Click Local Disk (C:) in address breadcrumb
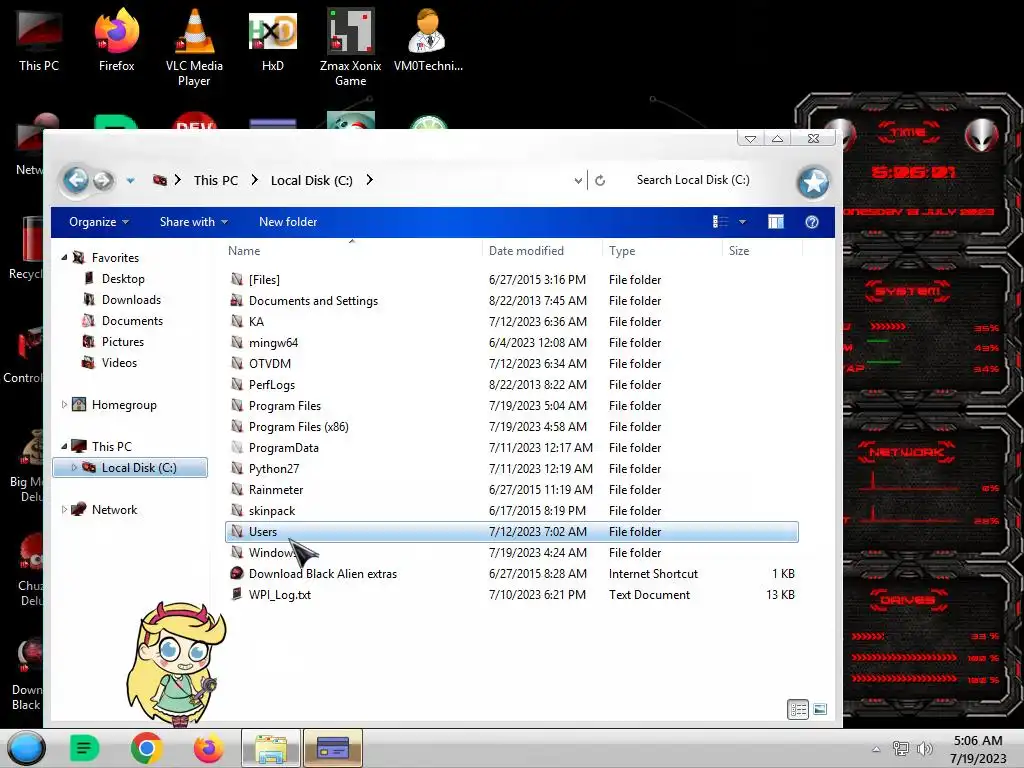 click(x=312, y=181)
